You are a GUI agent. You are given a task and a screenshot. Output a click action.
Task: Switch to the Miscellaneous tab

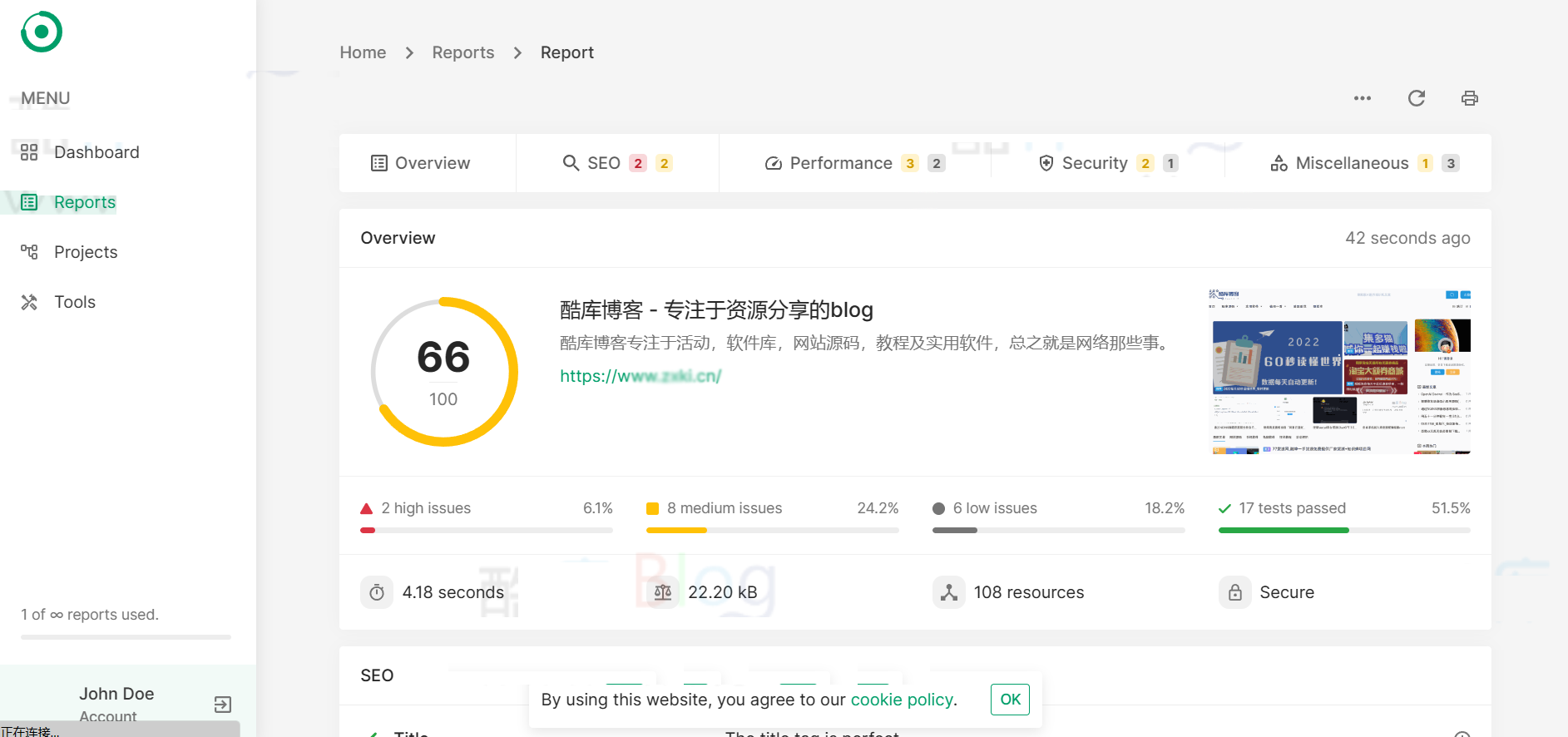coord(1365,163)
